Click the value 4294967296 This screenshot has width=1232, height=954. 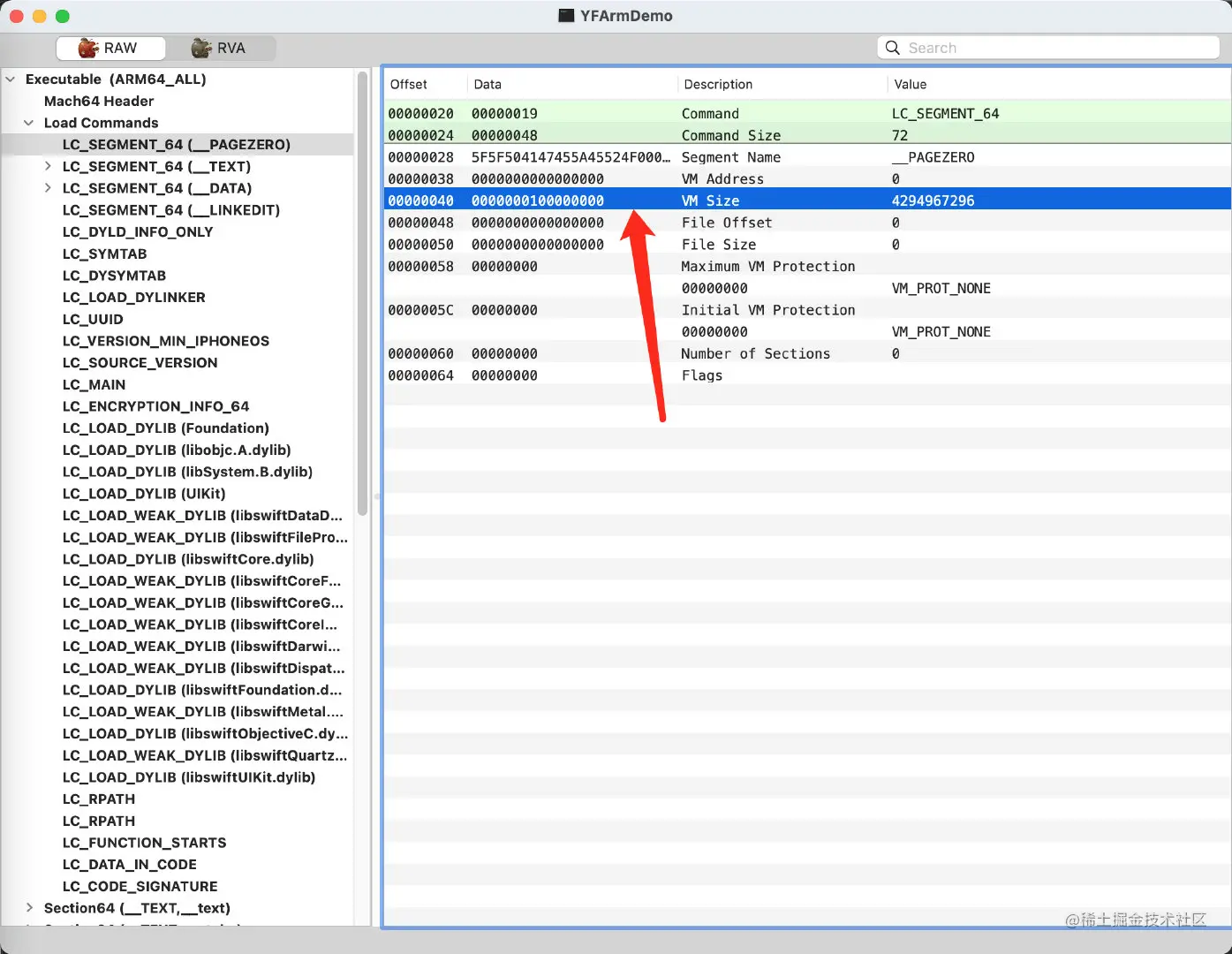[933, 201]
